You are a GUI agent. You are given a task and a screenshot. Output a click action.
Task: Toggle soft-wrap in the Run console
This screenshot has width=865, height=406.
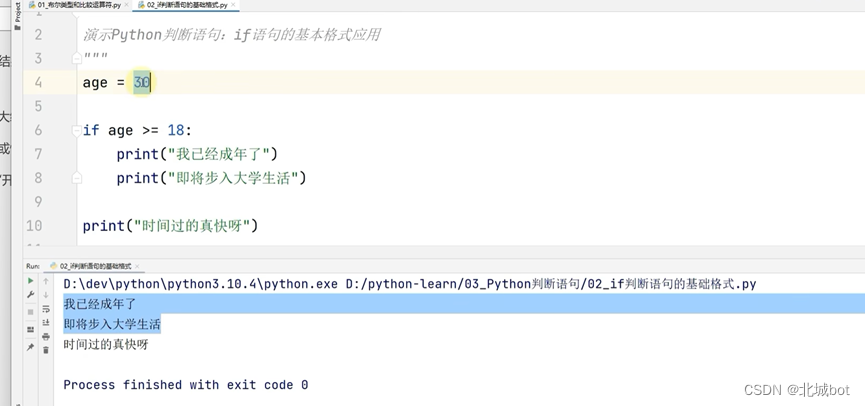pyautogui.click(x=46, y=309)
